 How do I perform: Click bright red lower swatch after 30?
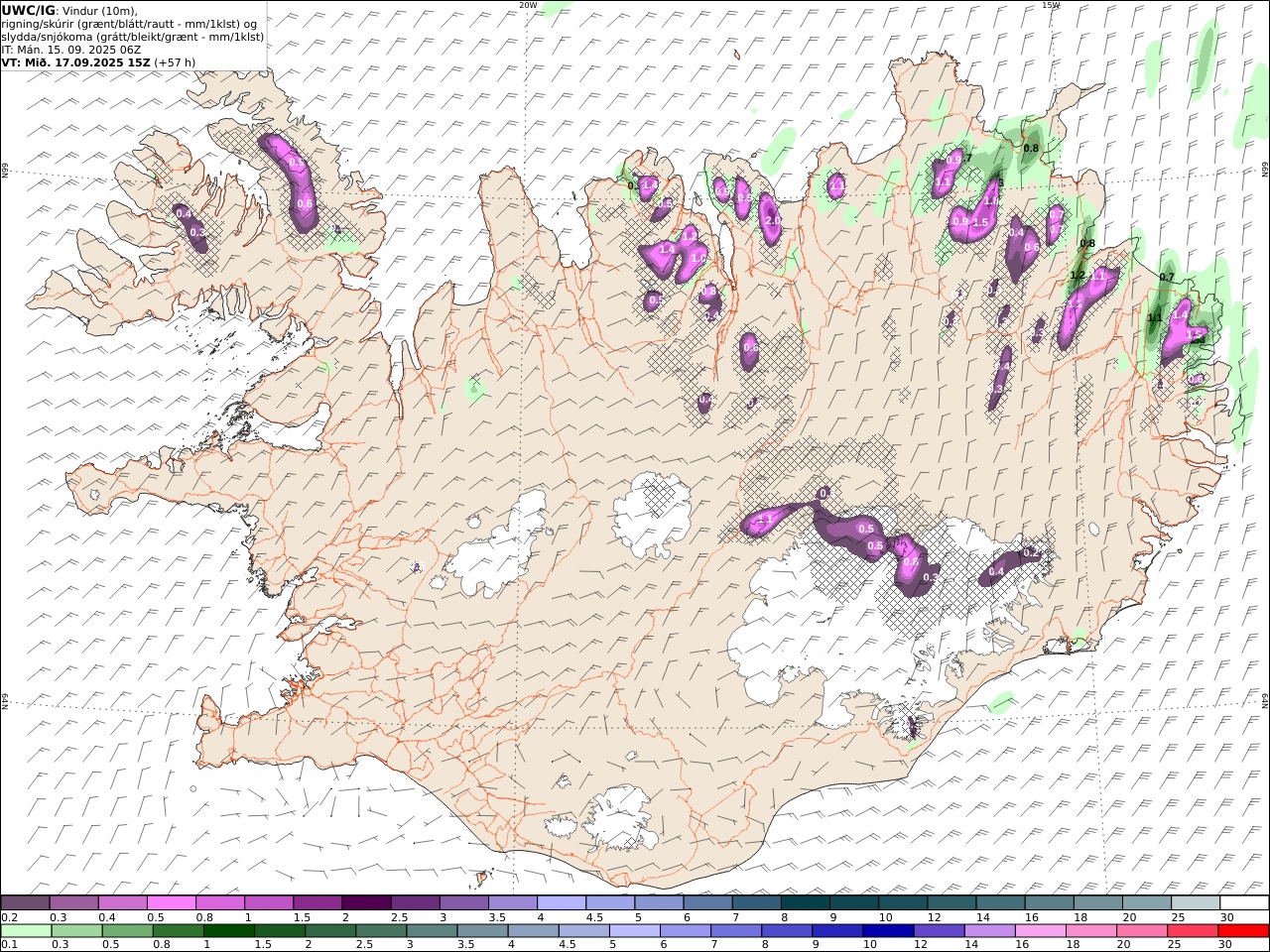1244,931
